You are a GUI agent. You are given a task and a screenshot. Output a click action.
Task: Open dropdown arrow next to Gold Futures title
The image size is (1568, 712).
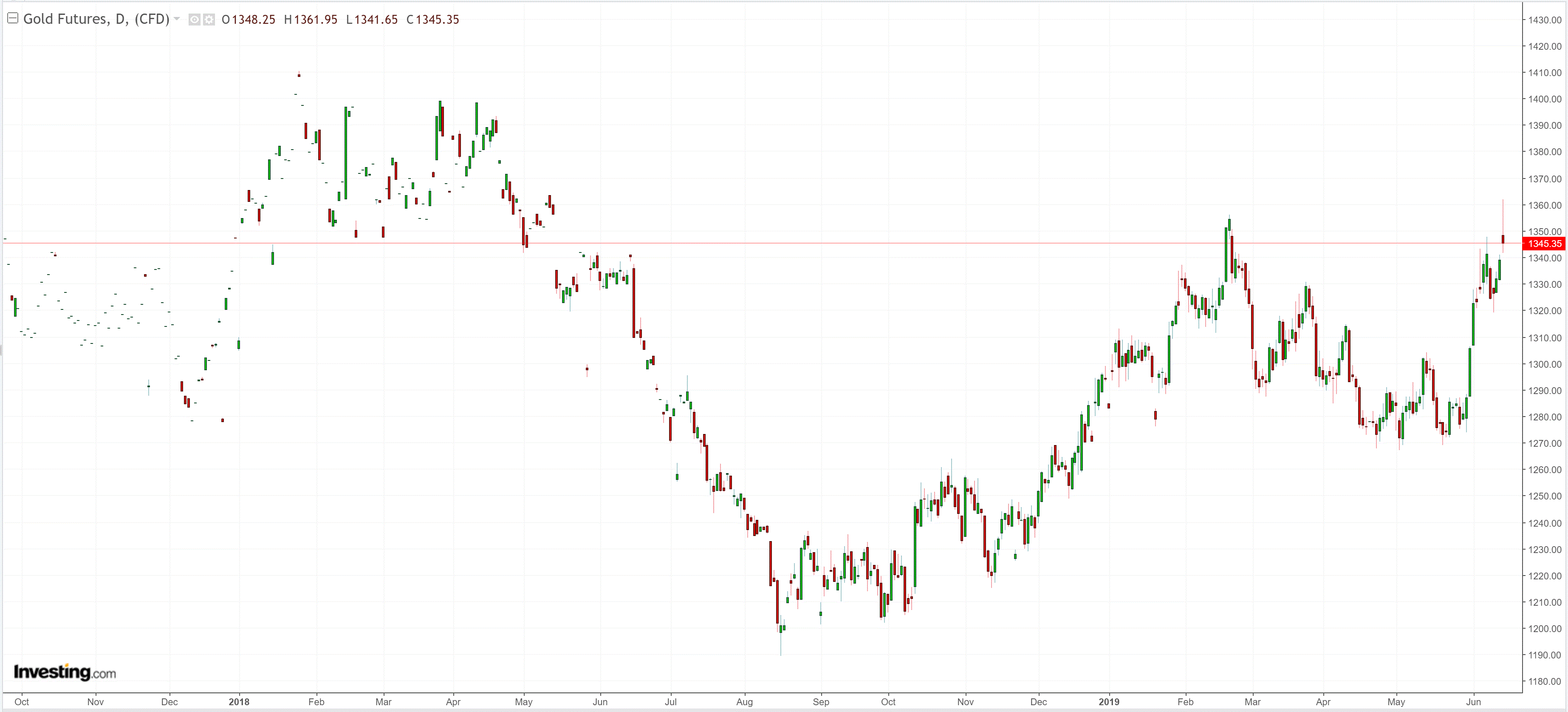tap(177, 19)
